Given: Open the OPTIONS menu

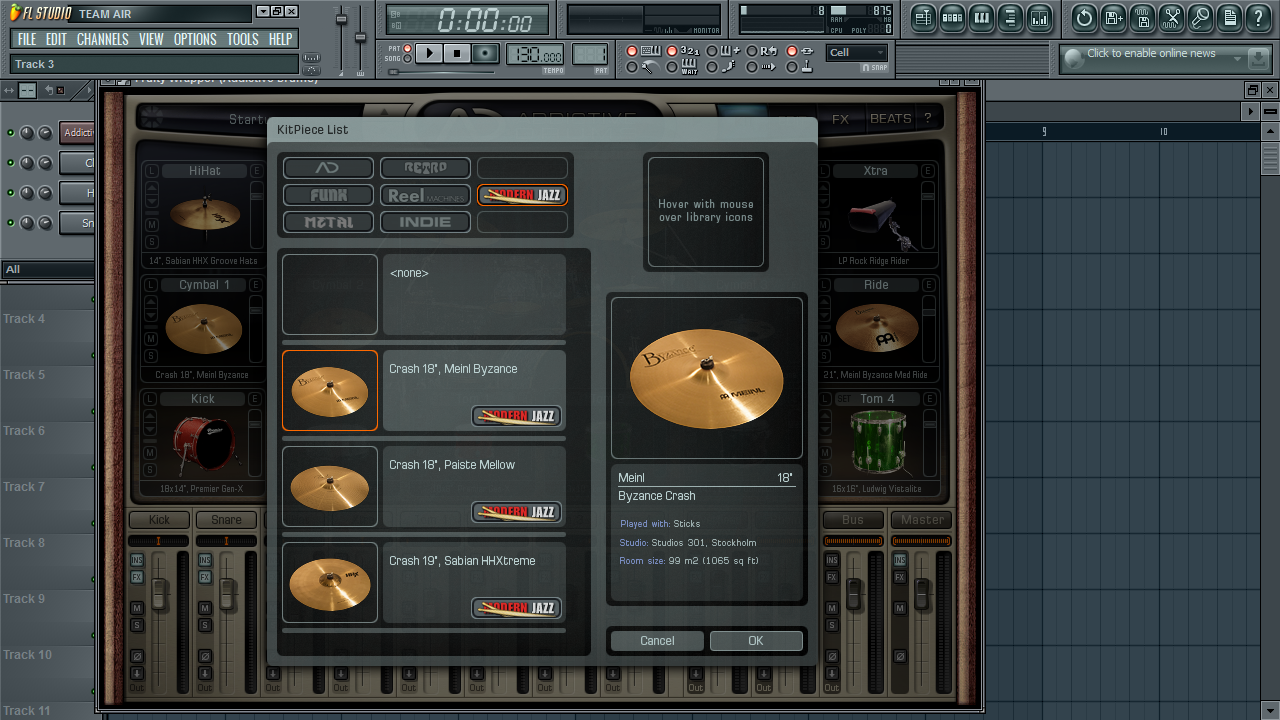Looking at the screenshot, I should pos(195,39).
